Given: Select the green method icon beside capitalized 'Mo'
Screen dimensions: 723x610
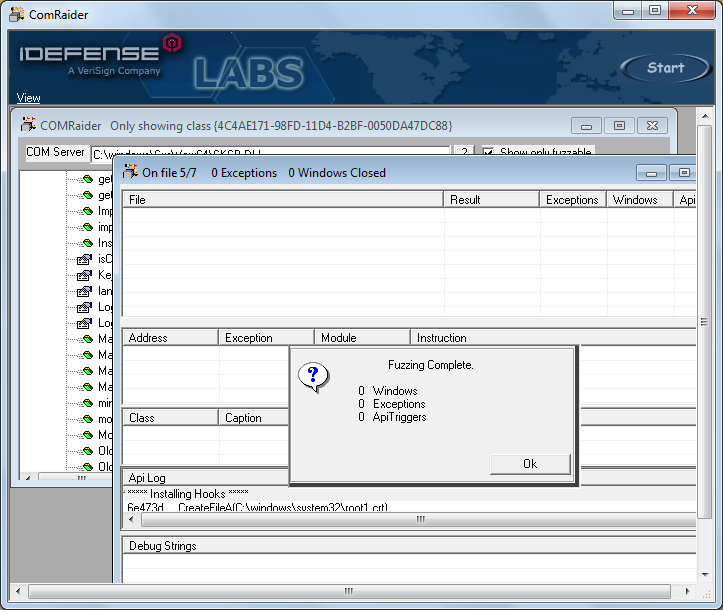Looking at the screenshot, I should click(86, 435).
